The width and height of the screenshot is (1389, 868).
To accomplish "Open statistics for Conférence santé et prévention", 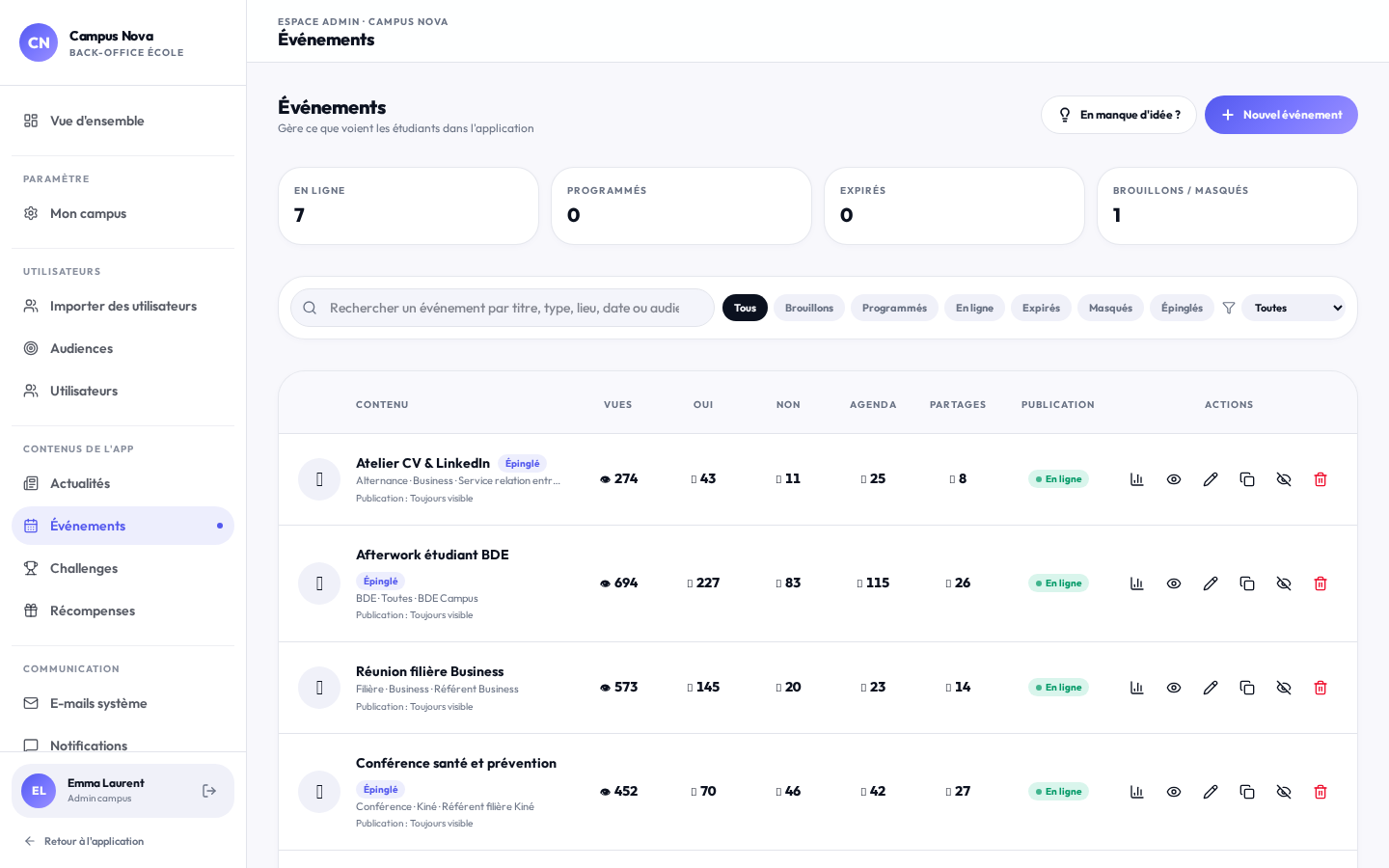I will click(1137, 792).
